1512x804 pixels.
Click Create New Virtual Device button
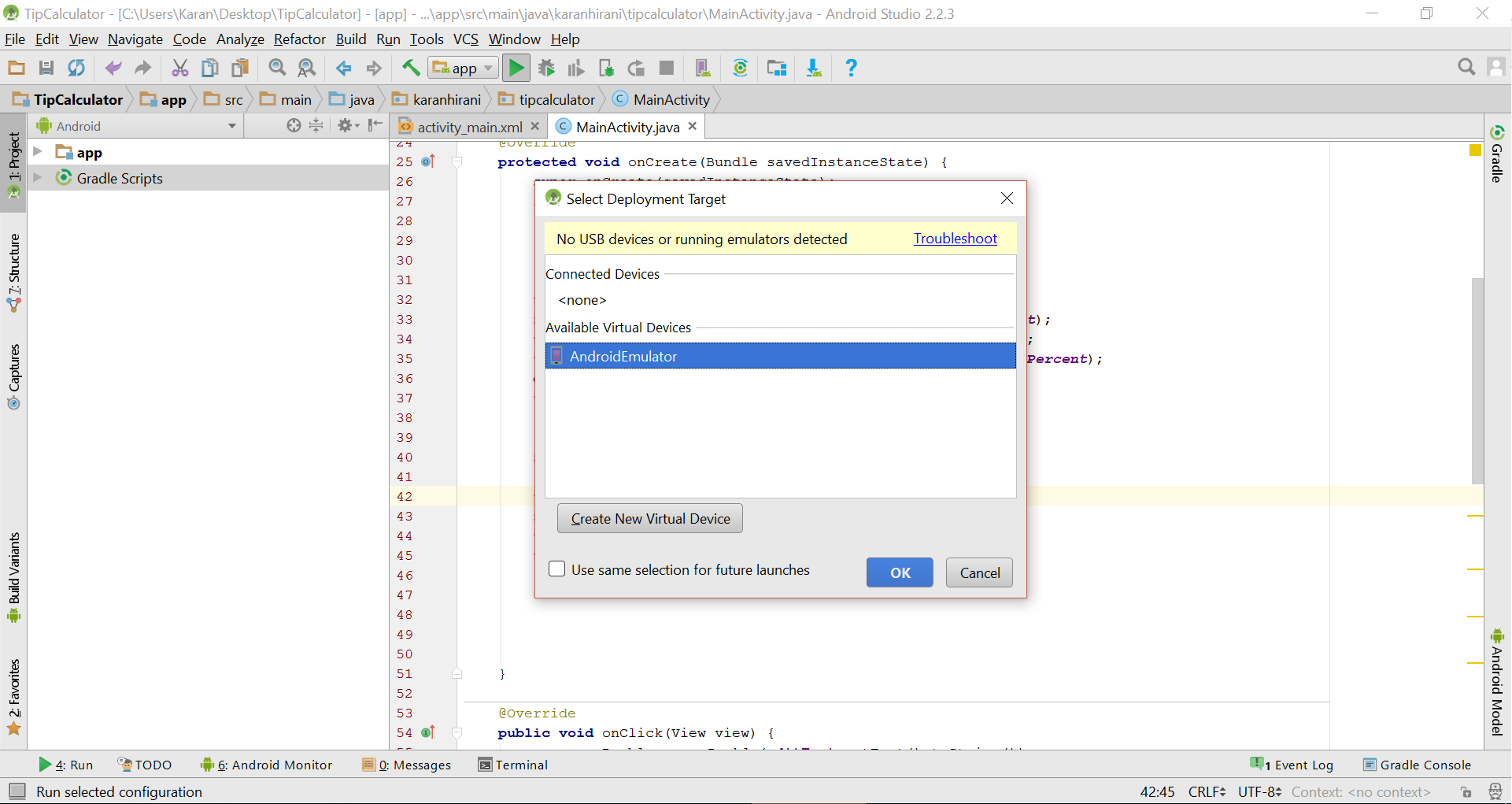pos(650,519)
